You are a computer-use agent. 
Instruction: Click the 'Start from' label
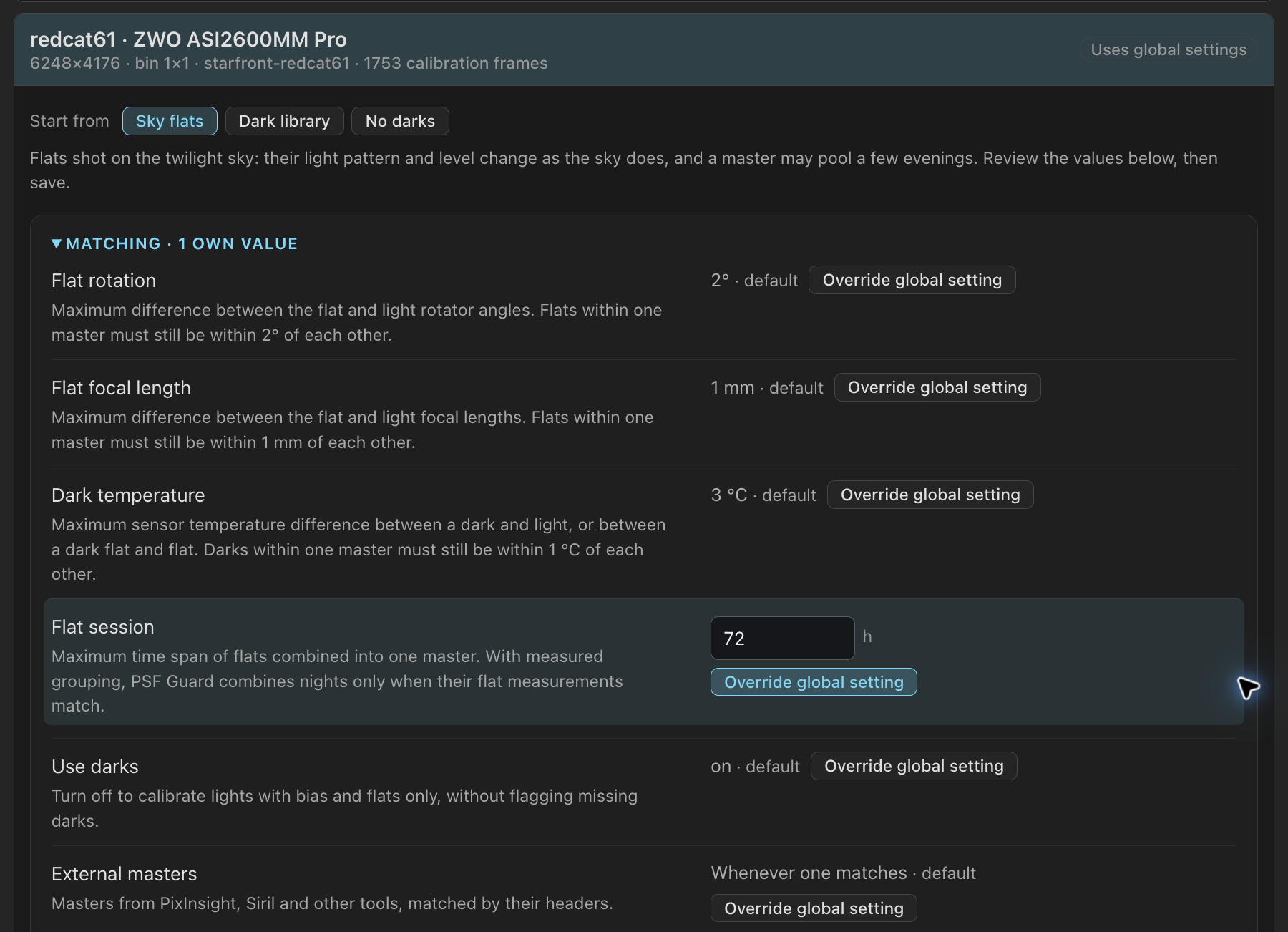[x=69, y=121]
